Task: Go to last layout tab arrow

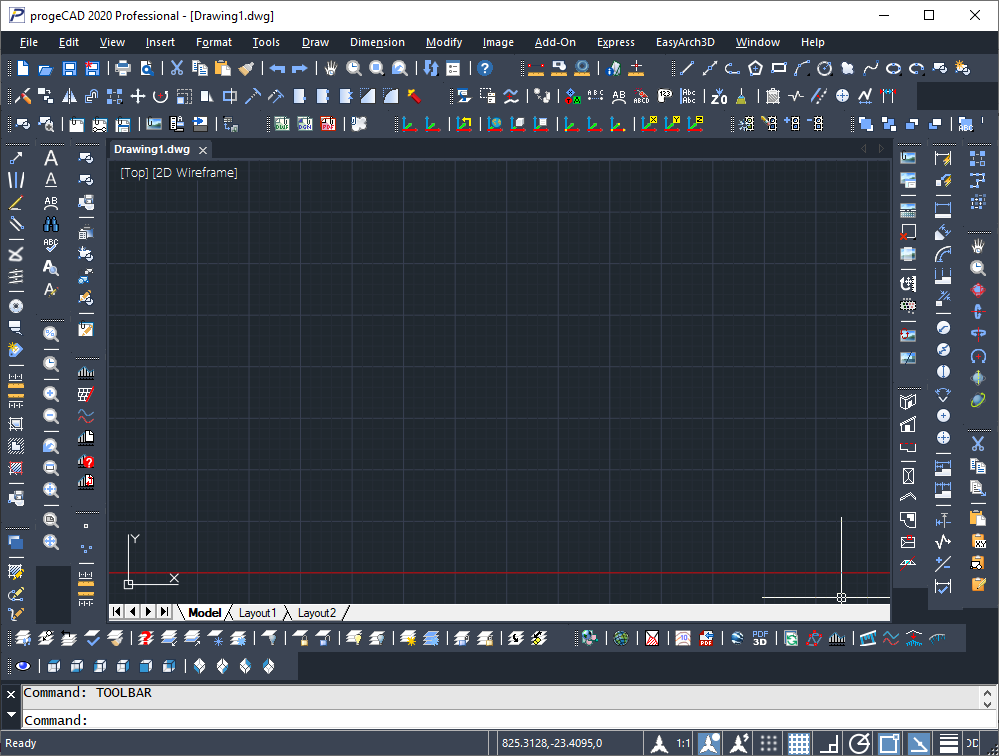Action: coord(164,611)
